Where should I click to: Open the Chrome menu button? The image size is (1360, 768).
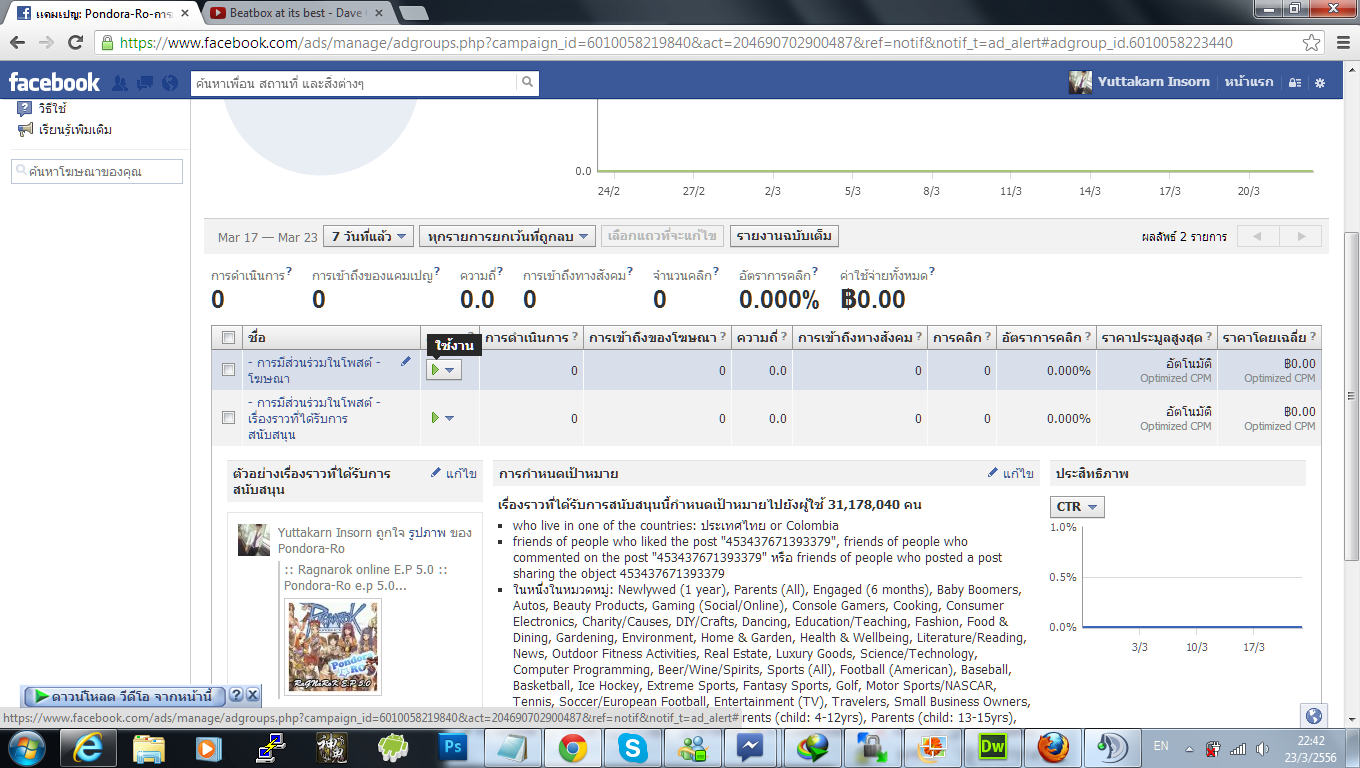point(1342,43)
